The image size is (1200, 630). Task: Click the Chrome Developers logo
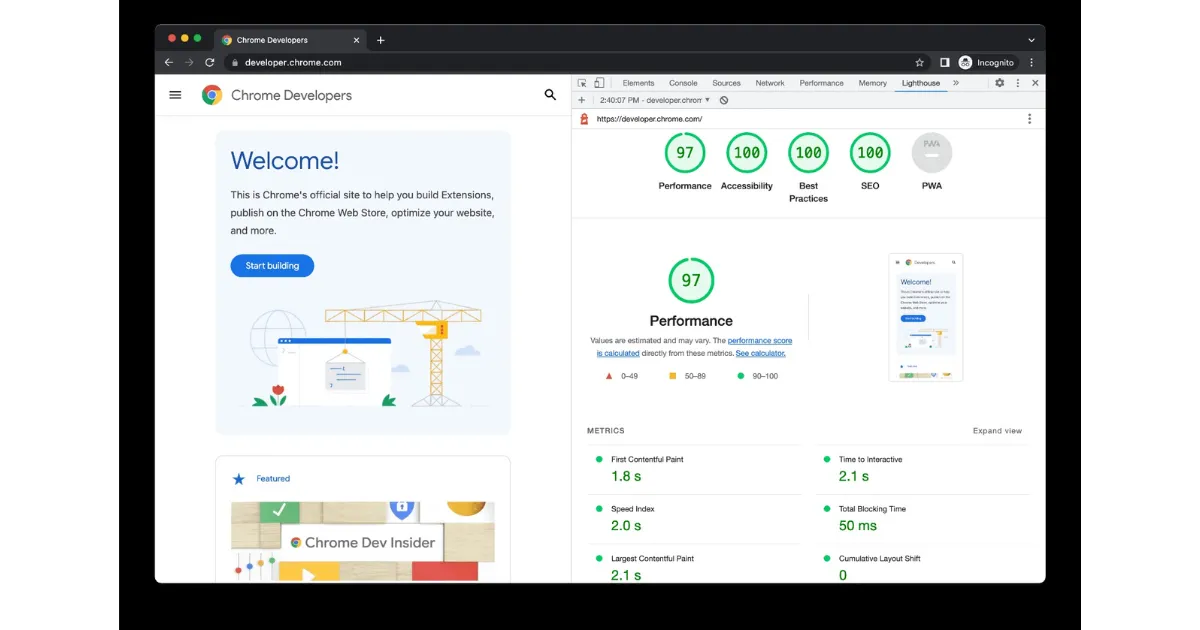(212, 95)
